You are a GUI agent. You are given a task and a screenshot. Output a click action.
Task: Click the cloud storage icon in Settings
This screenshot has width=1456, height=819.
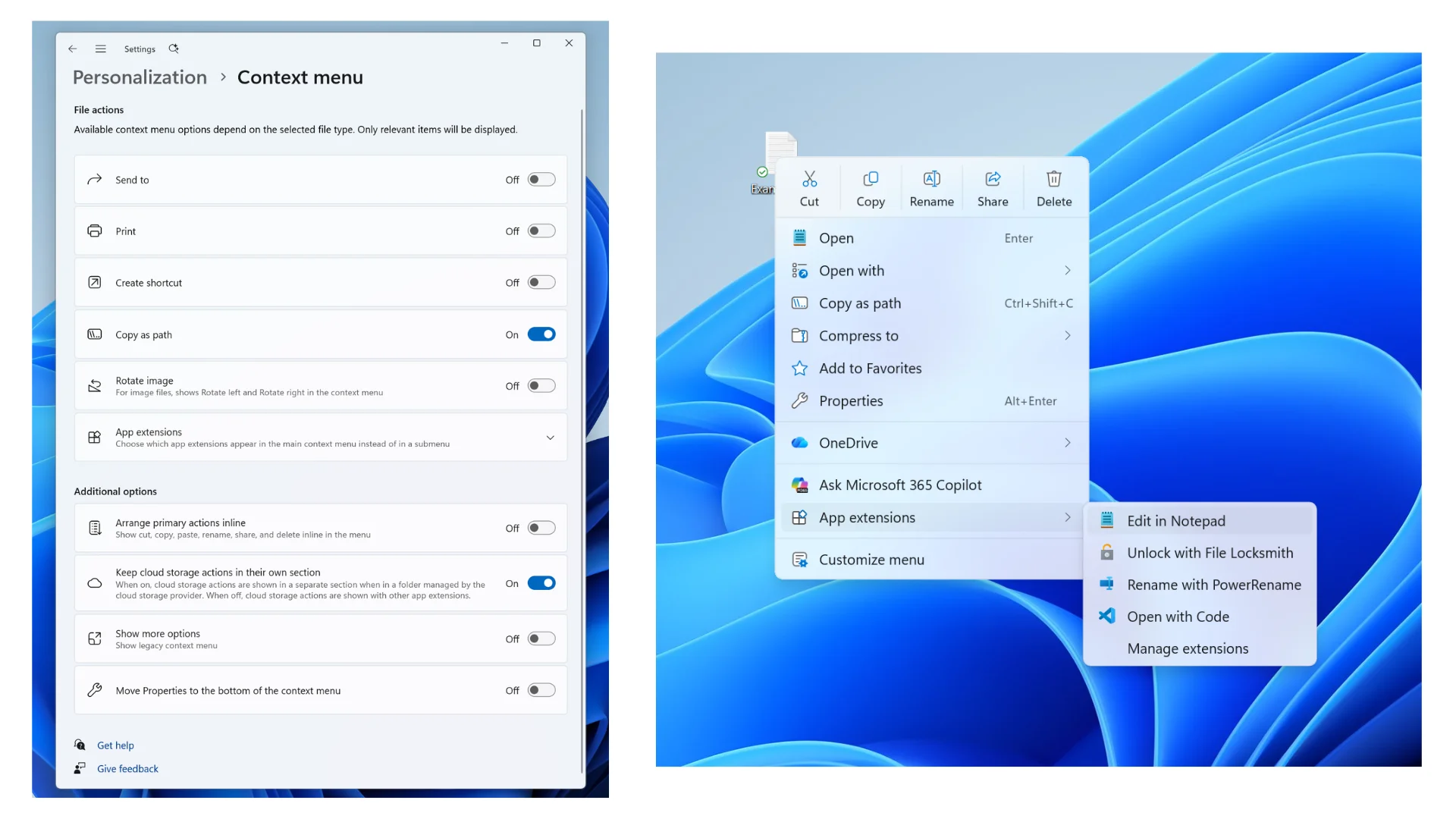coord(95,583)
